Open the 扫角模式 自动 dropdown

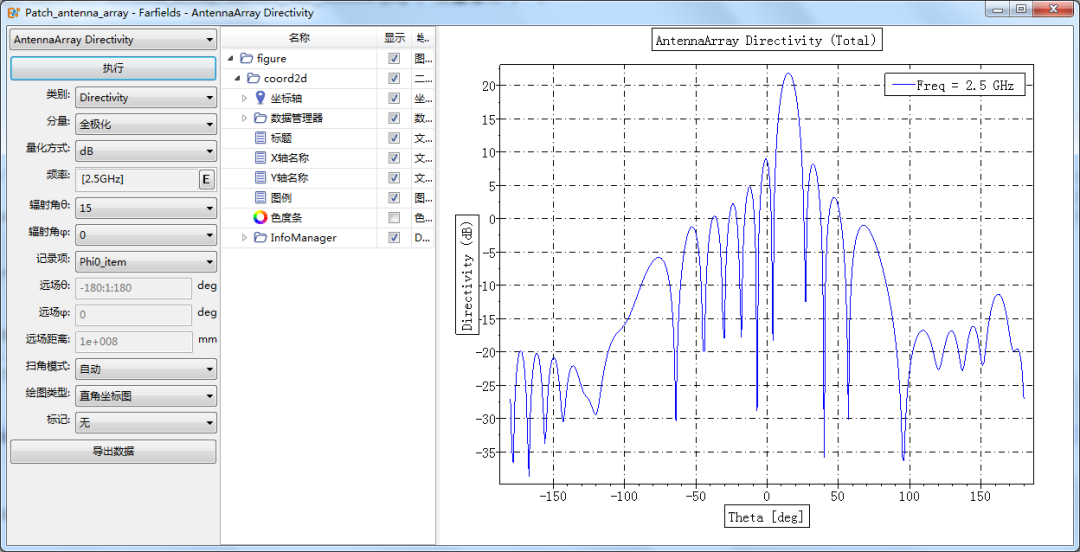pos(145,369)
